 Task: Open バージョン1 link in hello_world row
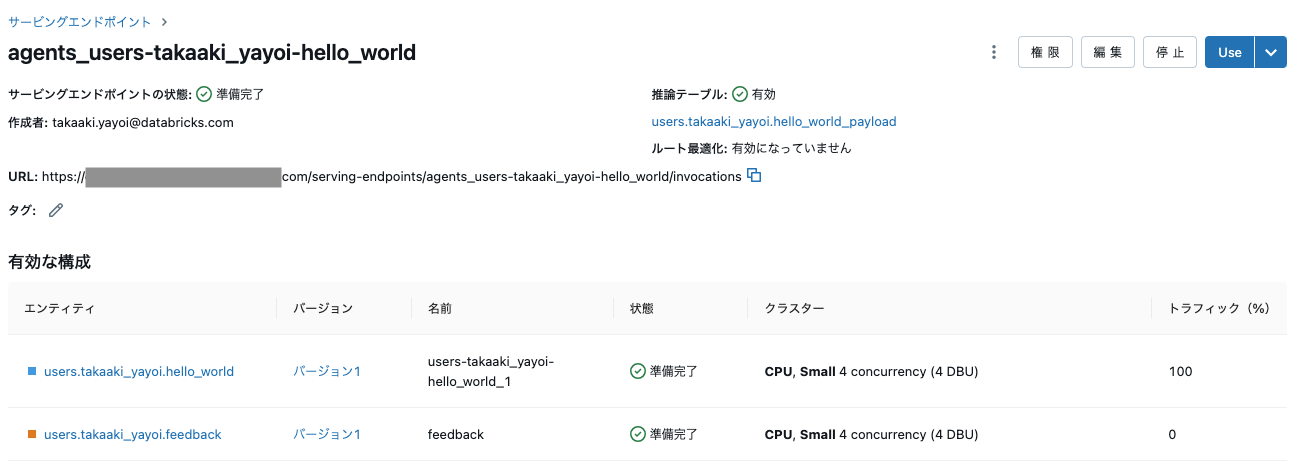(327, 371)
